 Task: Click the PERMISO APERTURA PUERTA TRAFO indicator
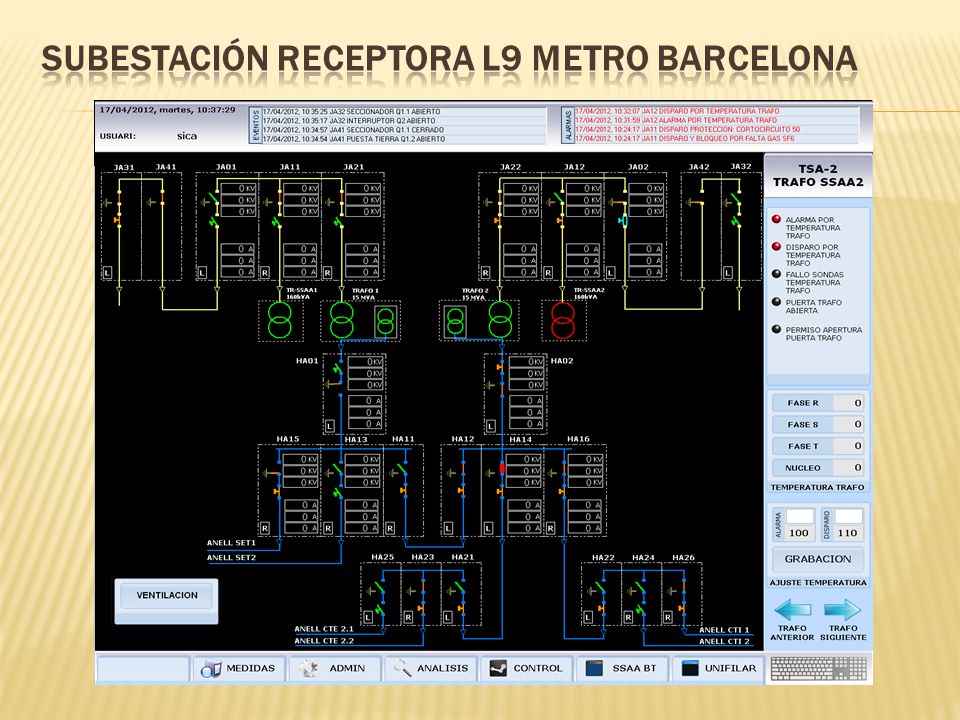pos(776,329)
